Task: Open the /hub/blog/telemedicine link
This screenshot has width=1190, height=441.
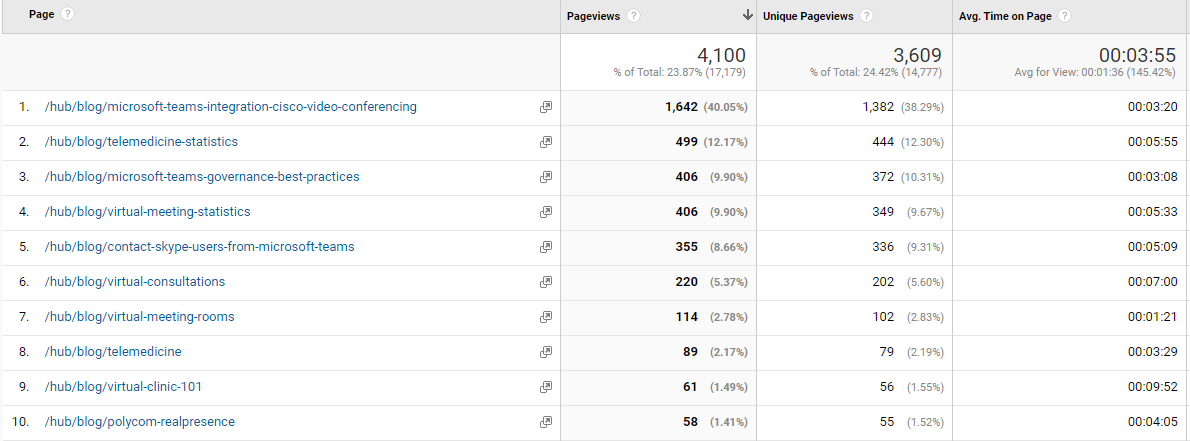Action: [x=113, y=351]
